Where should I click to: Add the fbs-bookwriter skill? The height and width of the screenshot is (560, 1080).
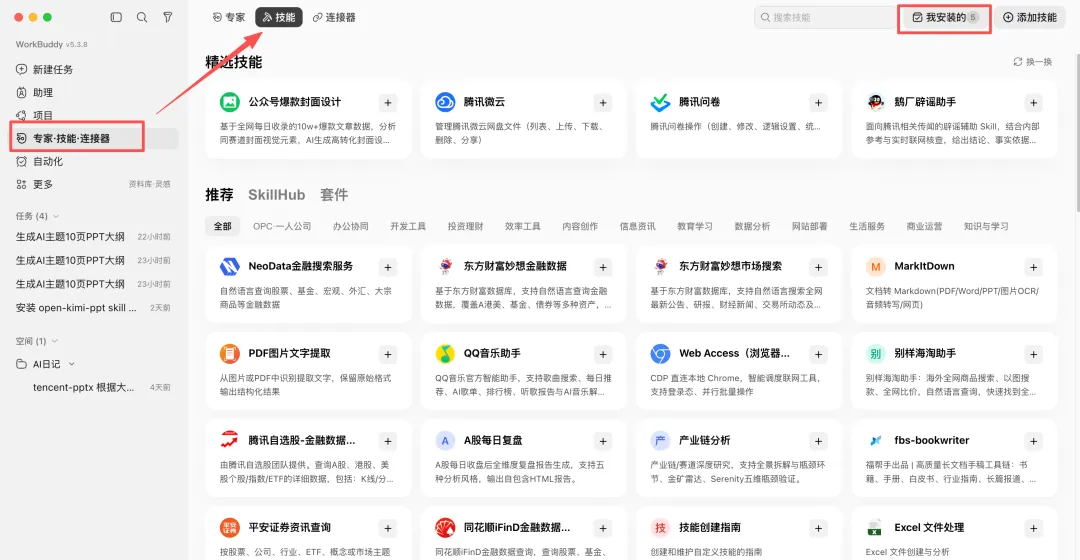point(1033,441)
